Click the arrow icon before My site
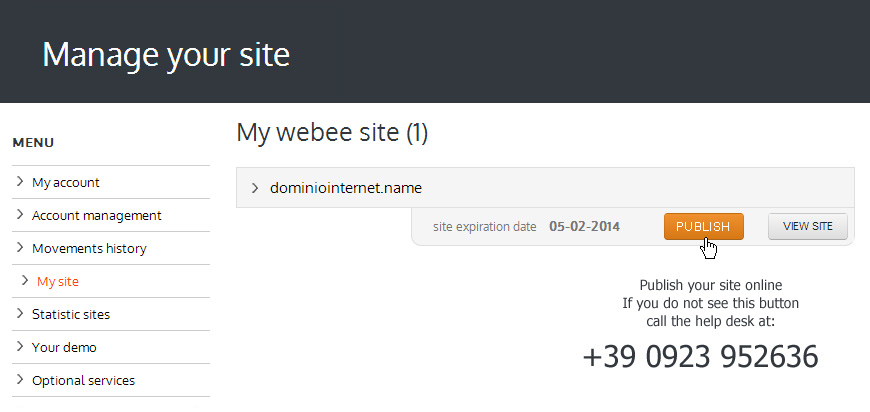 [24, 281]
